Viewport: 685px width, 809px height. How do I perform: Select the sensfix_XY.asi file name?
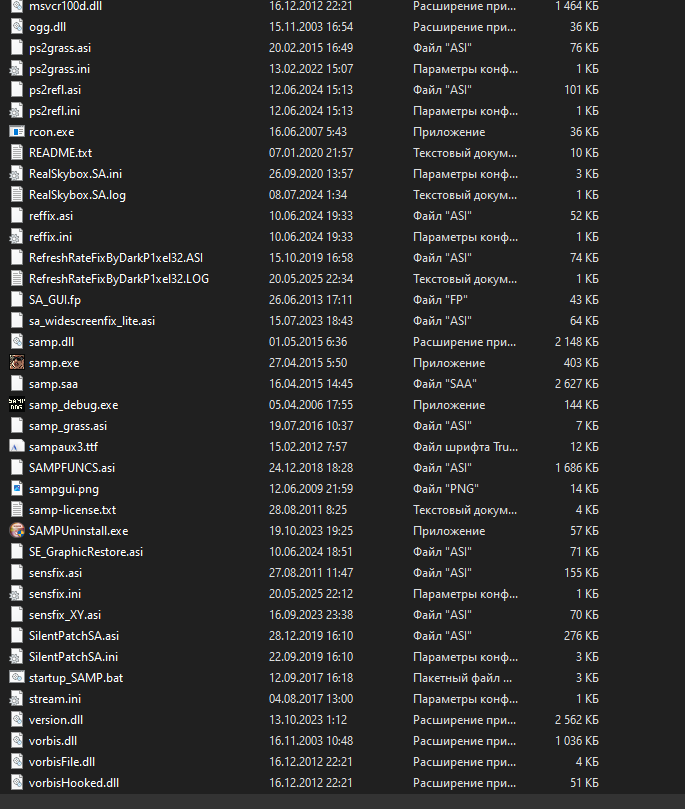point(65,615)
